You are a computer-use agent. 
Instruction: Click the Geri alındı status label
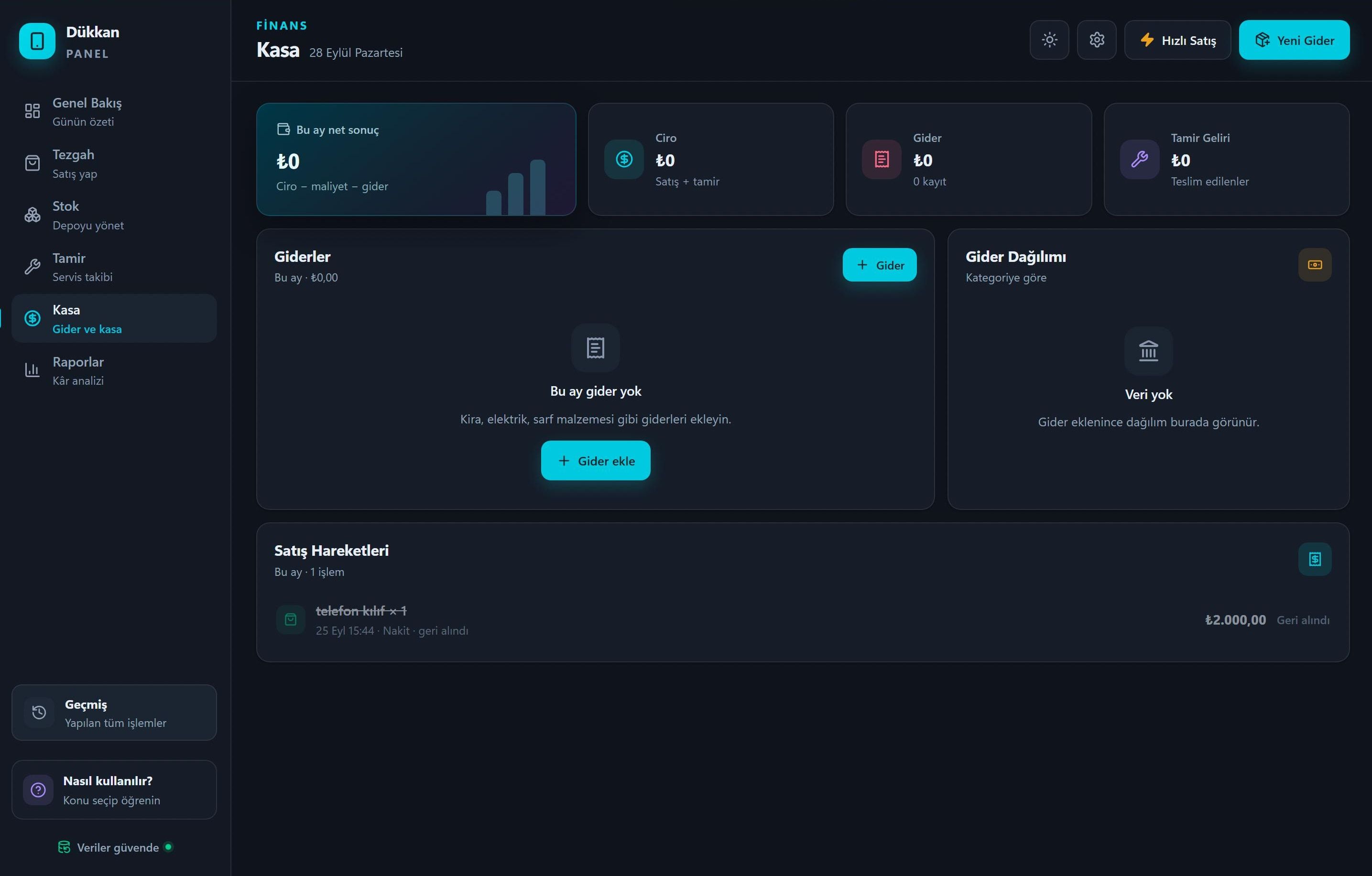[x=1303, y=620]
